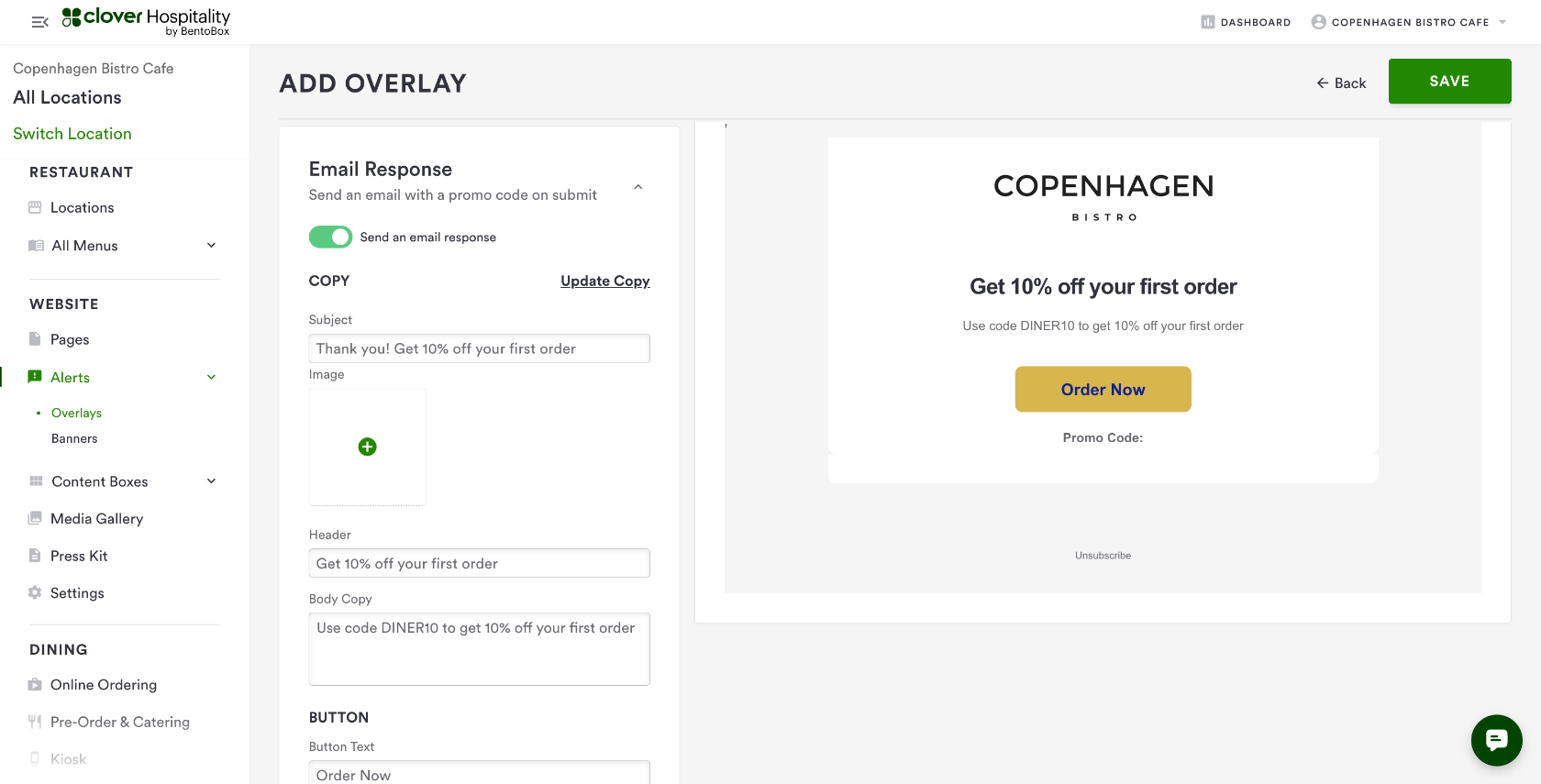Click the Online Ordering sidebar icon
This screenshot has width=1541, height=784.
[x=35, y=685]
